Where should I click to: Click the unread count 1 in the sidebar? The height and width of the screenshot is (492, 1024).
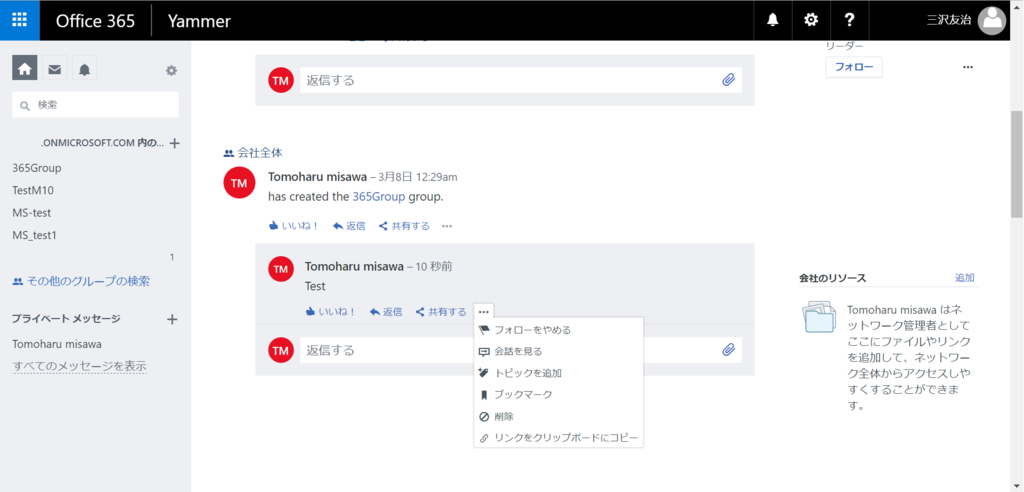pyautogui.click(x=172, y=257)
